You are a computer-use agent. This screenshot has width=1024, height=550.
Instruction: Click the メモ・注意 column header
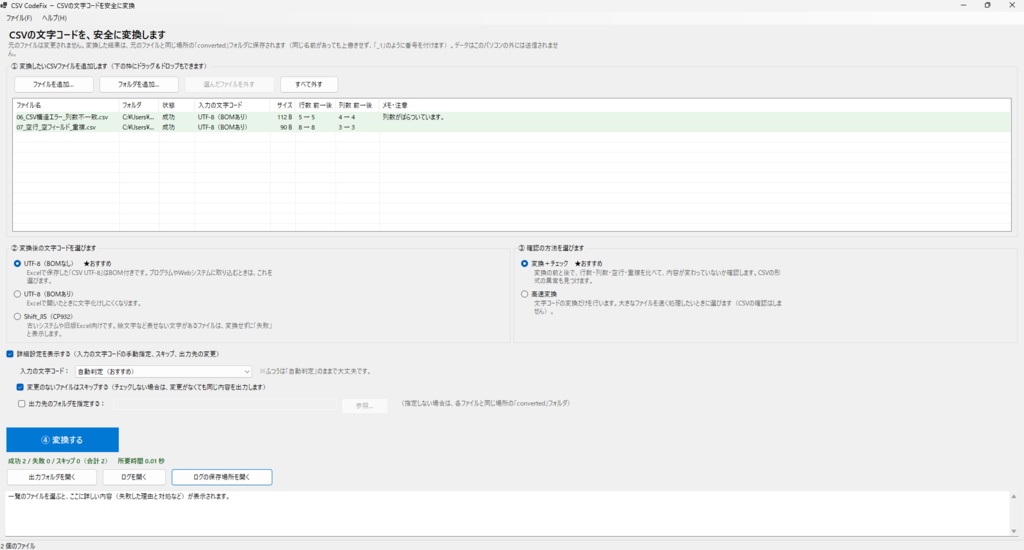[695, 105]
